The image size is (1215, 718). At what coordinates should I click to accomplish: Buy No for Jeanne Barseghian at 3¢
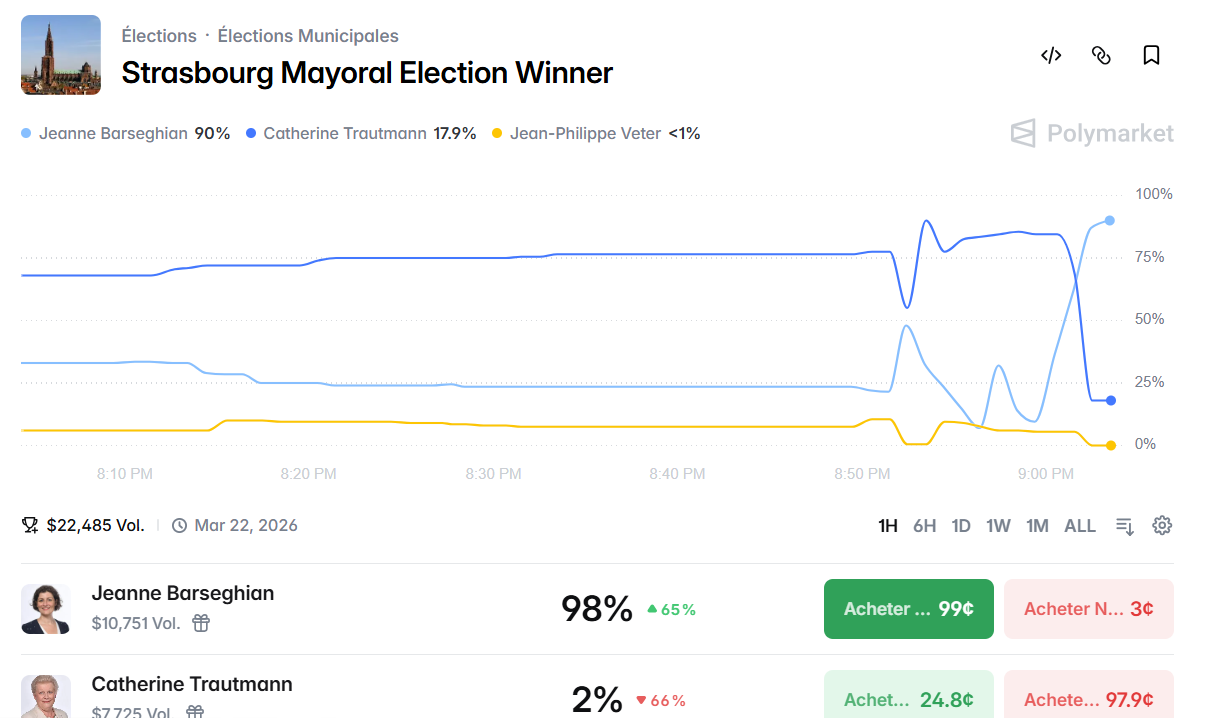pyautogui.click(x=1088, y=609)
